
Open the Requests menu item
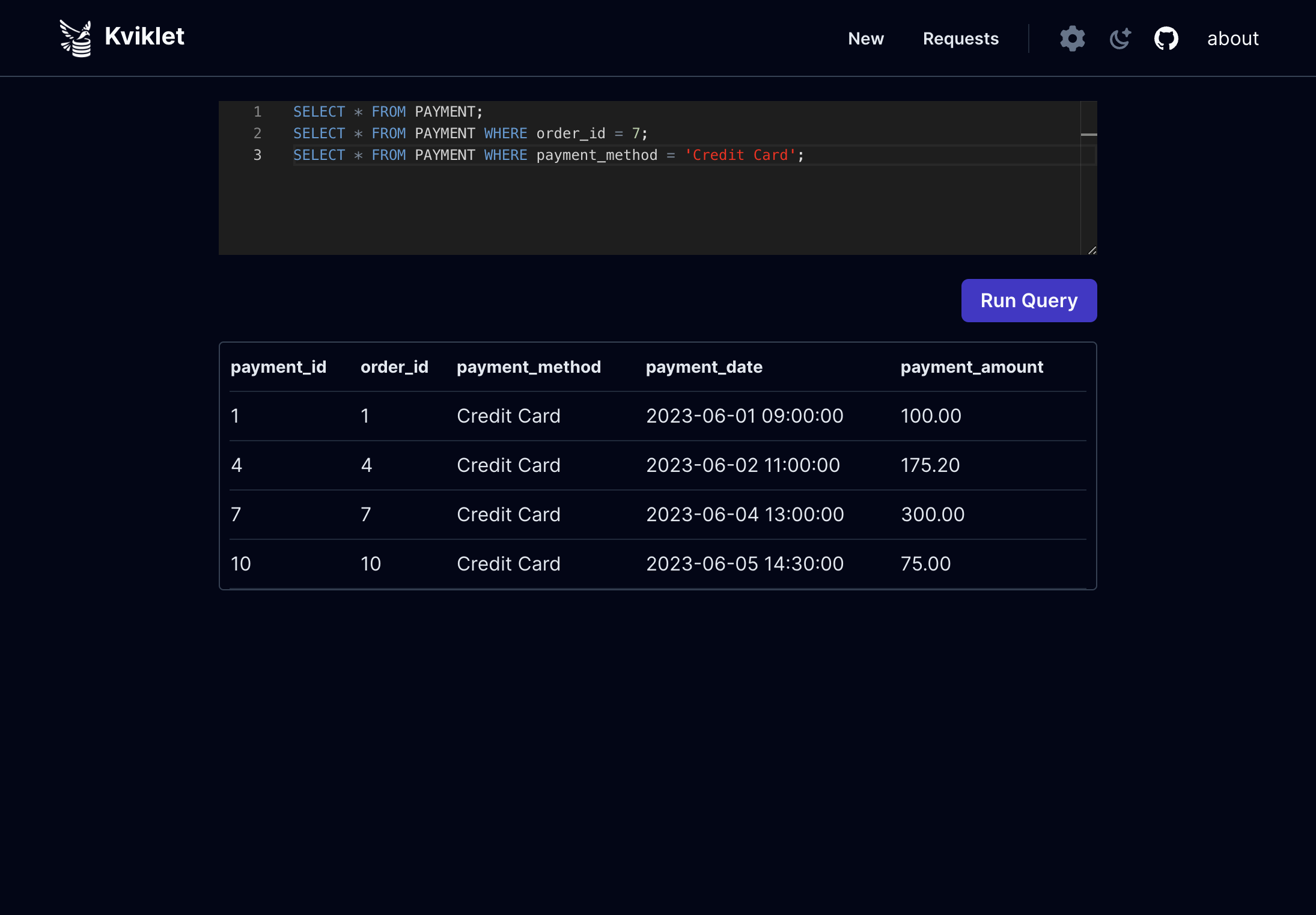pos(961,38)
